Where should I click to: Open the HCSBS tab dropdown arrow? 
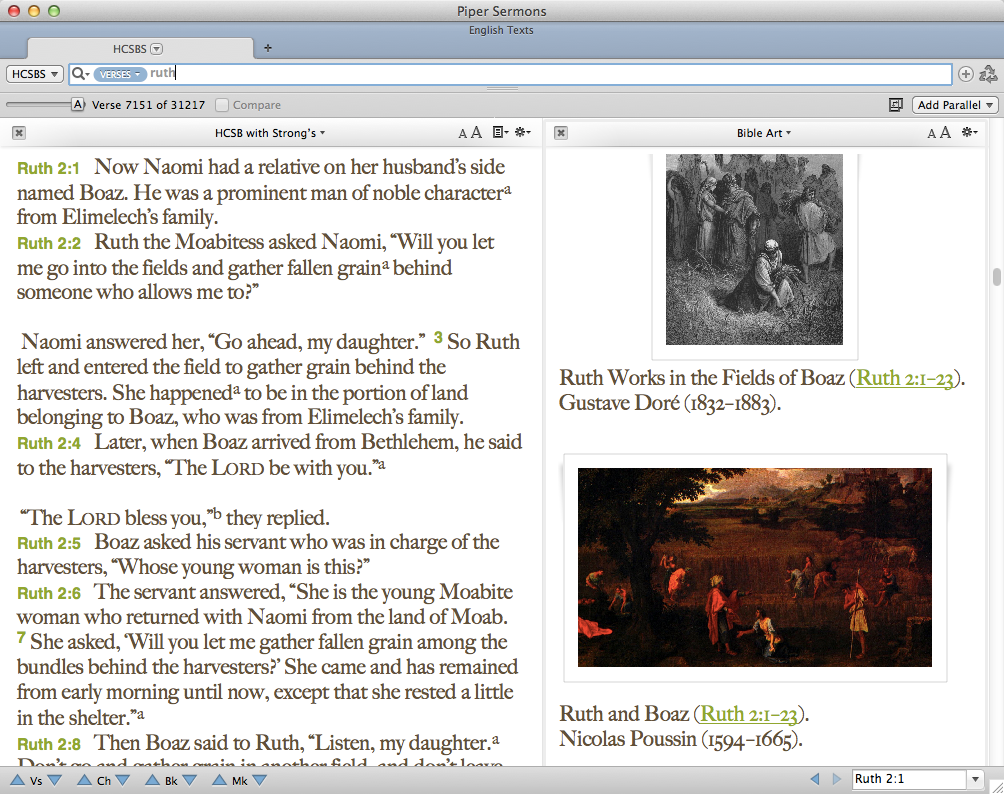pos(156,49)
